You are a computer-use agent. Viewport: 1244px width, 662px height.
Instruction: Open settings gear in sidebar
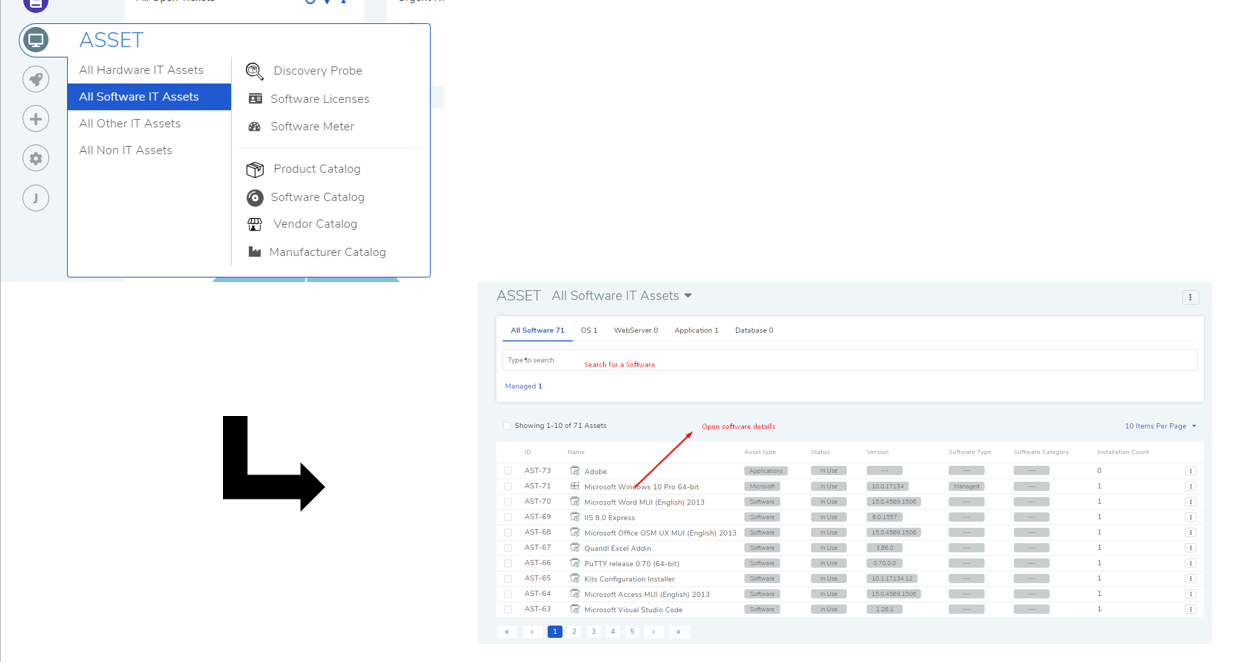(36, 158)
